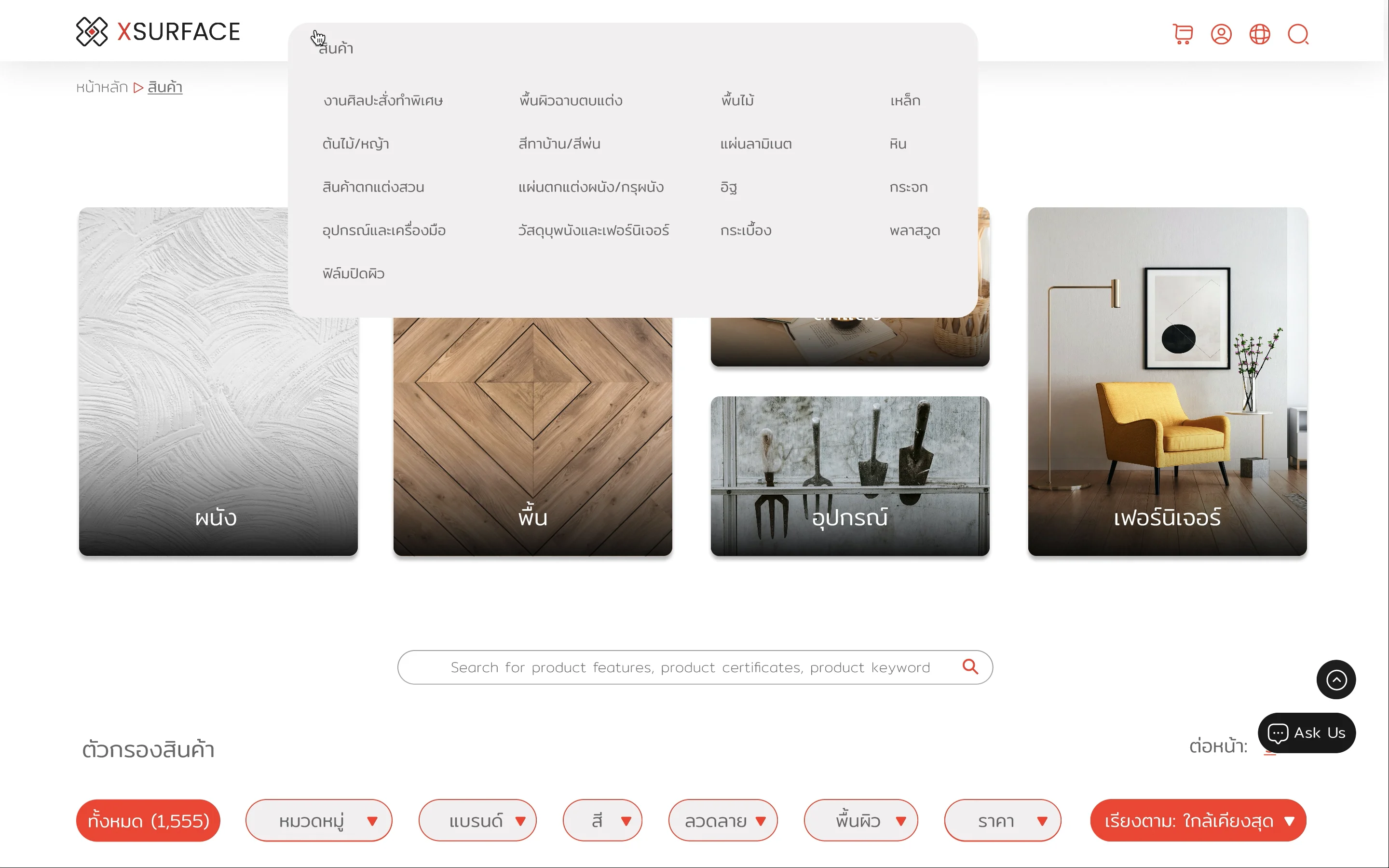This screenshot has height=868, width=1389.
Task: Click the header search magnifier icon
Action: pyautogui.click(x=1298, y=34)
